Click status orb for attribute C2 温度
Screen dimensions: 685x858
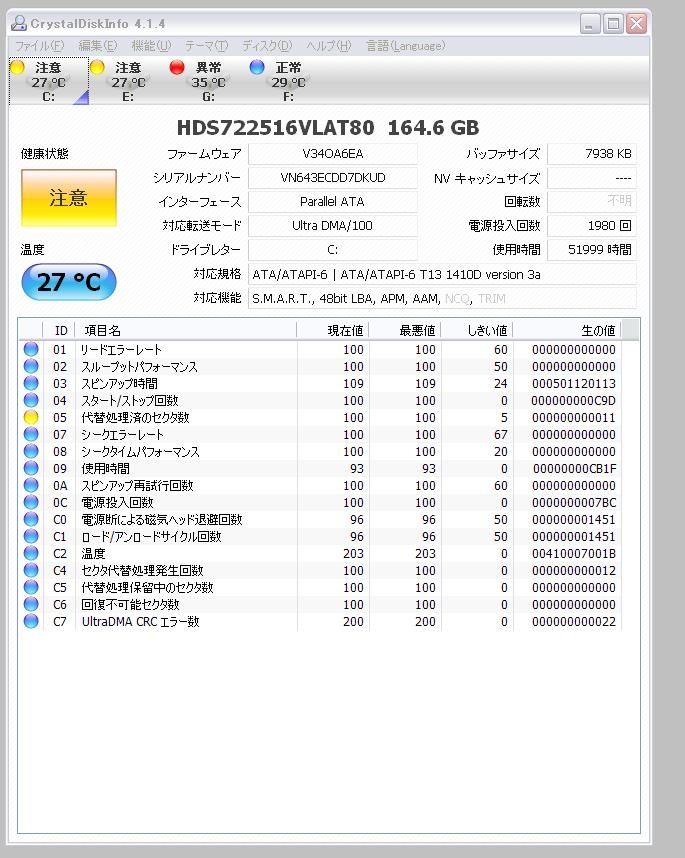[31, 553]
